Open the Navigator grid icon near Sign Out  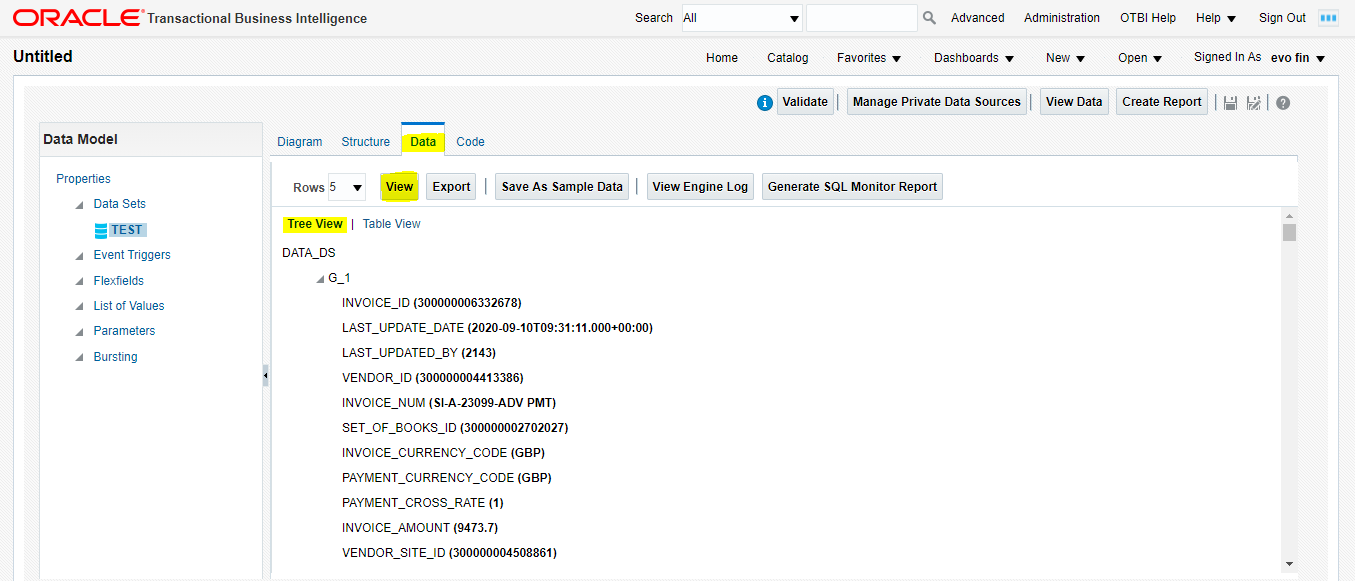(x=1328, y=17)
